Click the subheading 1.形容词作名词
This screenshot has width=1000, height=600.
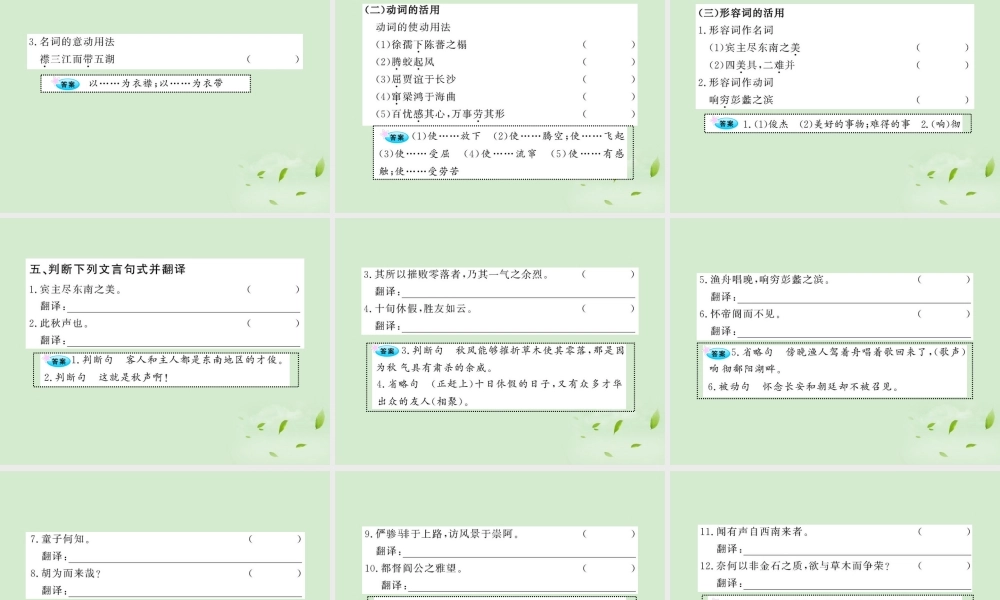(735, 30)
